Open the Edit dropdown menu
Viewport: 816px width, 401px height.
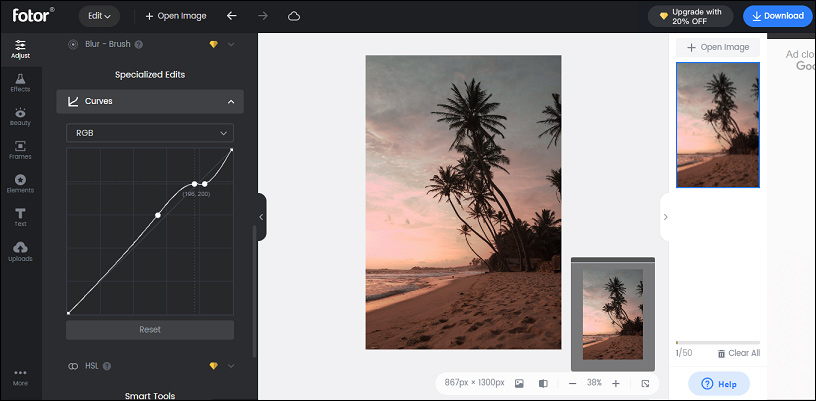[99, 16]
